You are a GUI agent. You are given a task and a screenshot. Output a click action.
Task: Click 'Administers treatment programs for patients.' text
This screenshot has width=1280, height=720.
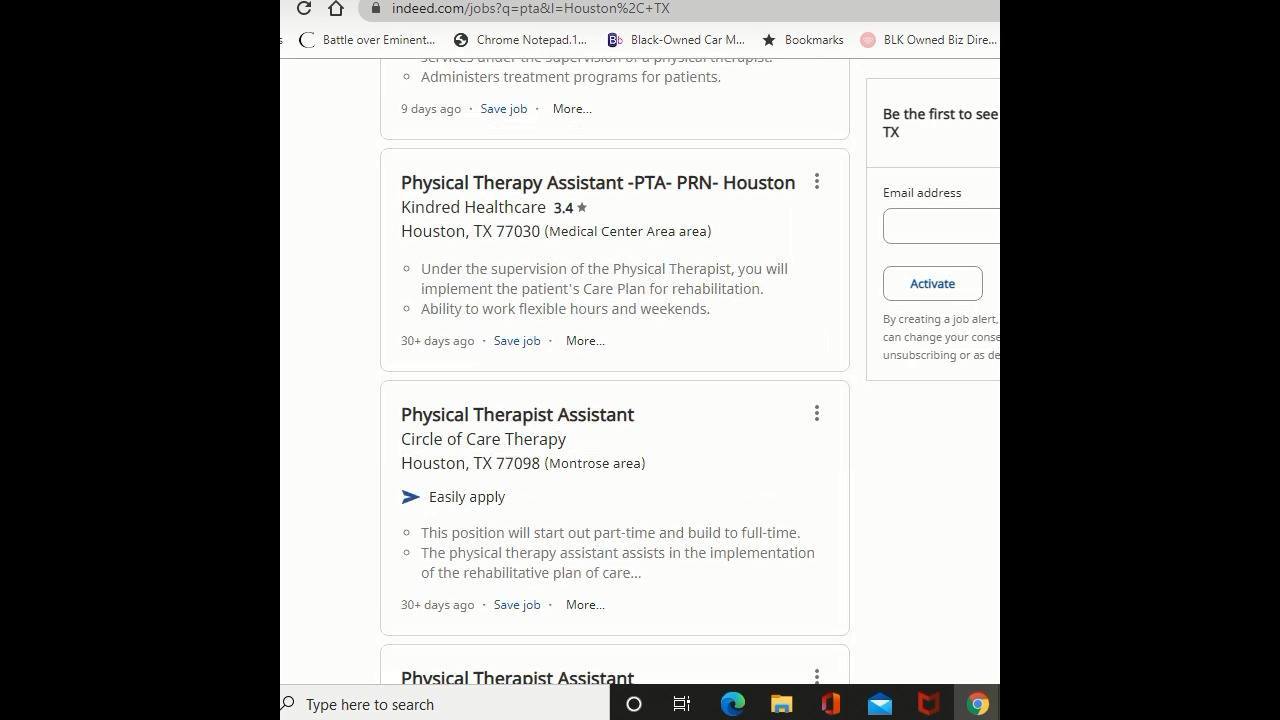pyautogui.click(x=571, y=77)
